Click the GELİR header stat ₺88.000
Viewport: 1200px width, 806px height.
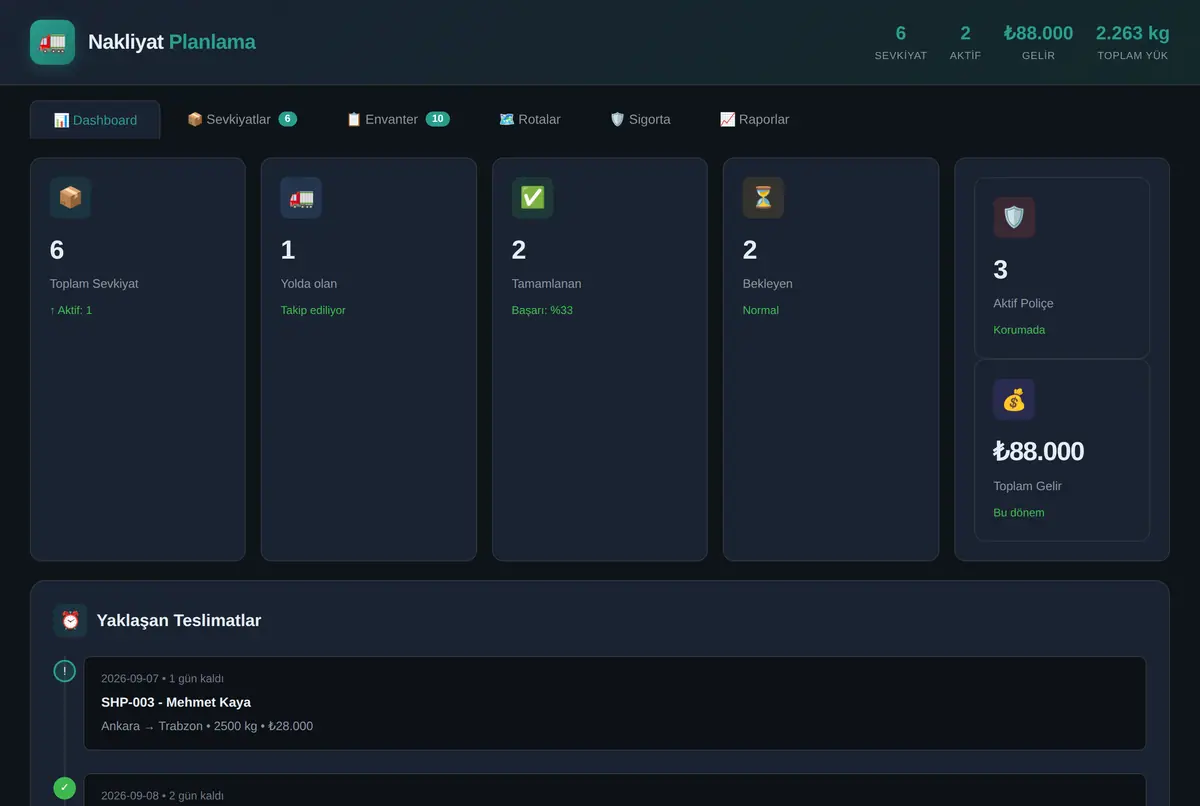1038,42
